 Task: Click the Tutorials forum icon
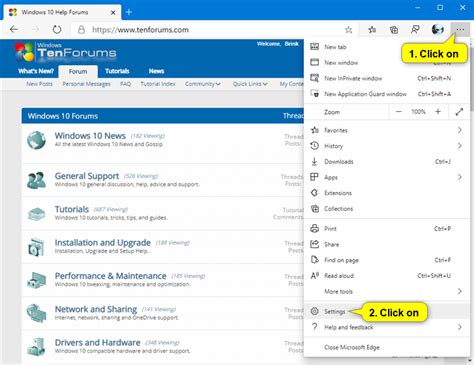[36, 214]
